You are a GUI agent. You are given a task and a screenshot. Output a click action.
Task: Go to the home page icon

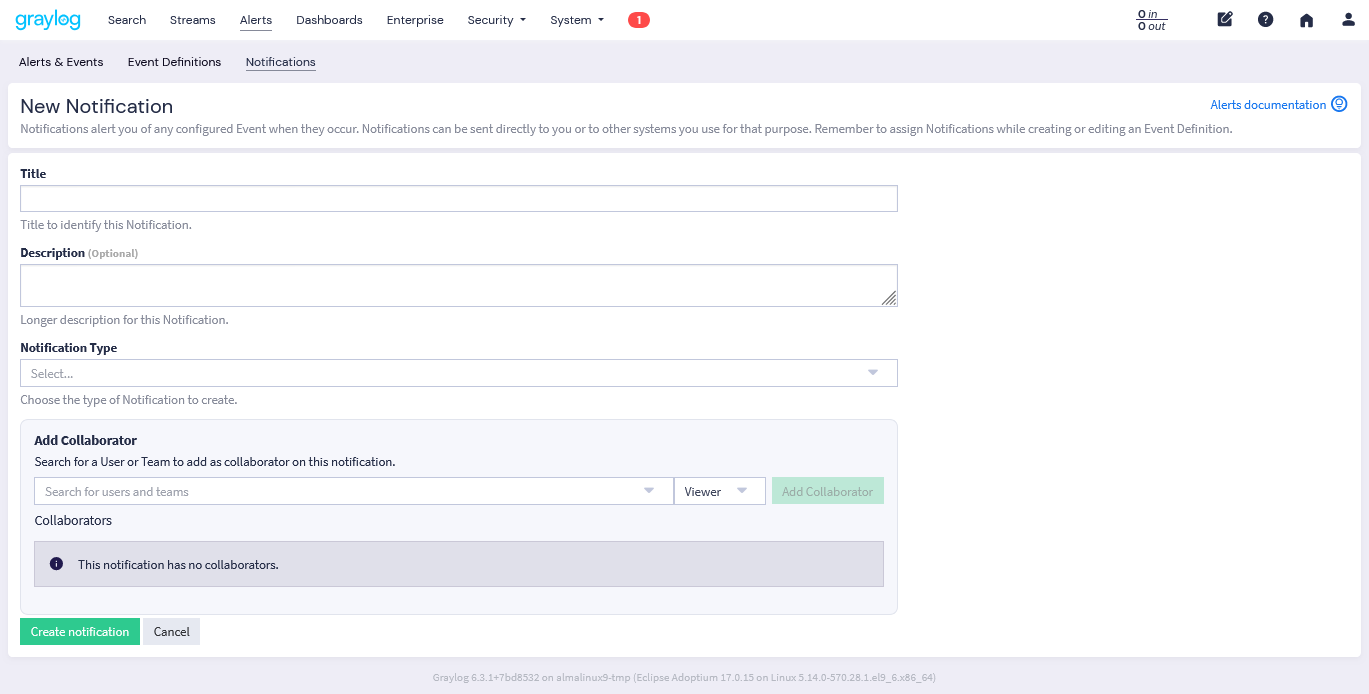point(1306,20)
